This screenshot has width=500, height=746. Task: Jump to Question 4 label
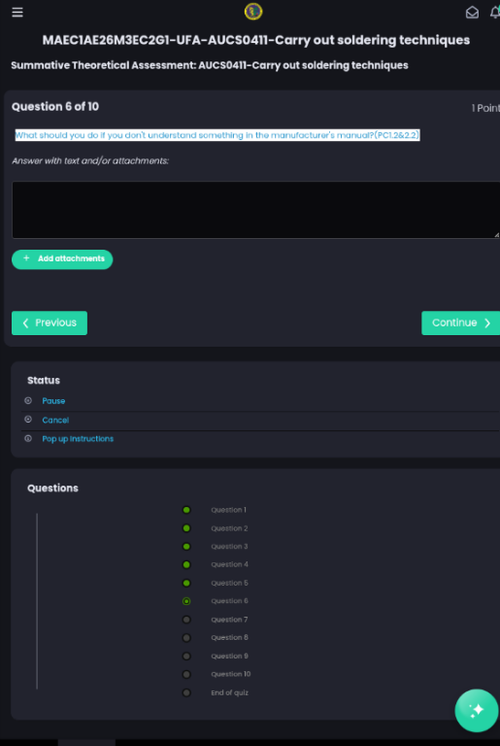tap(230, 565)
